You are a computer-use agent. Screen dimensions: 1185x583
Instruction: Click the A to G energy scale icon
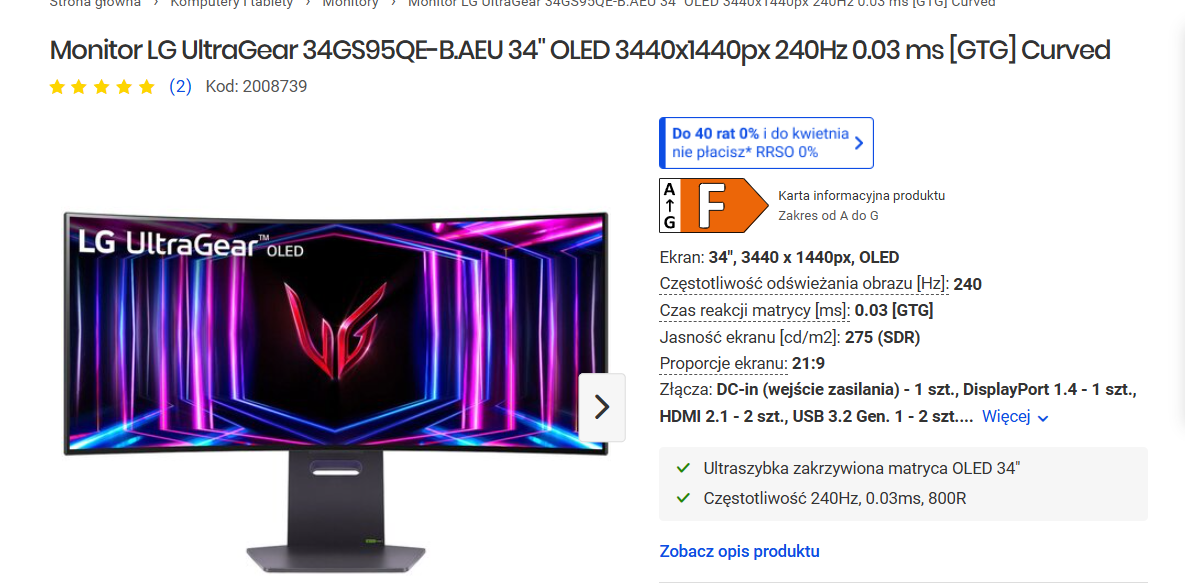(x=669, y=205)
